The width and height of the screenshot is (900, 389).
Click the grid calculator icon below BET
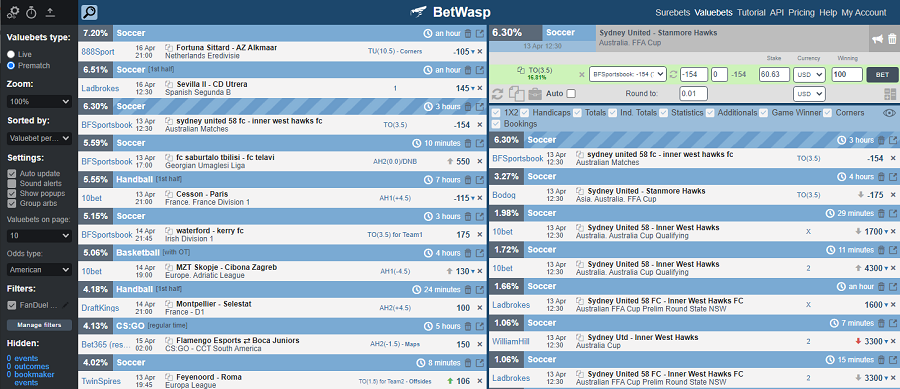click(x=890, y=95)
